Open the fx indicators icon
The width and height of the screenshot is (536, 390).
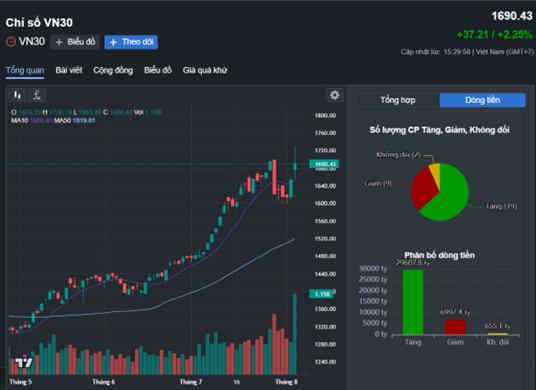pyautogui.click(x=37, y=95)
